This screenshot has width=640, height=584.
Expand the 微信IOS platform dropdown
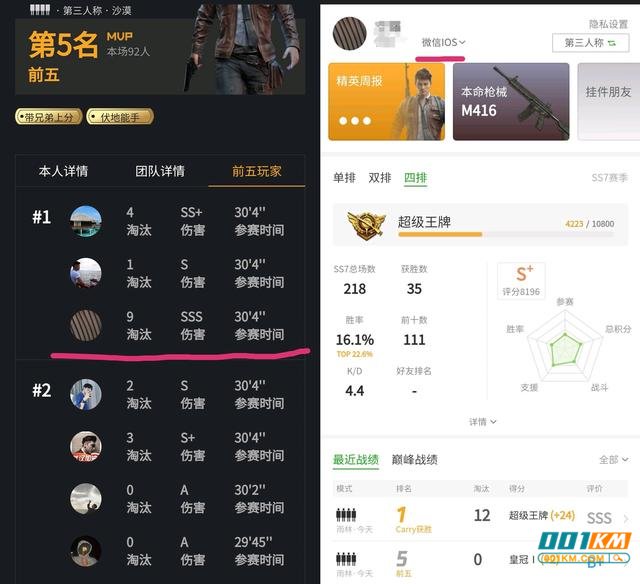(x=443, y=42)
